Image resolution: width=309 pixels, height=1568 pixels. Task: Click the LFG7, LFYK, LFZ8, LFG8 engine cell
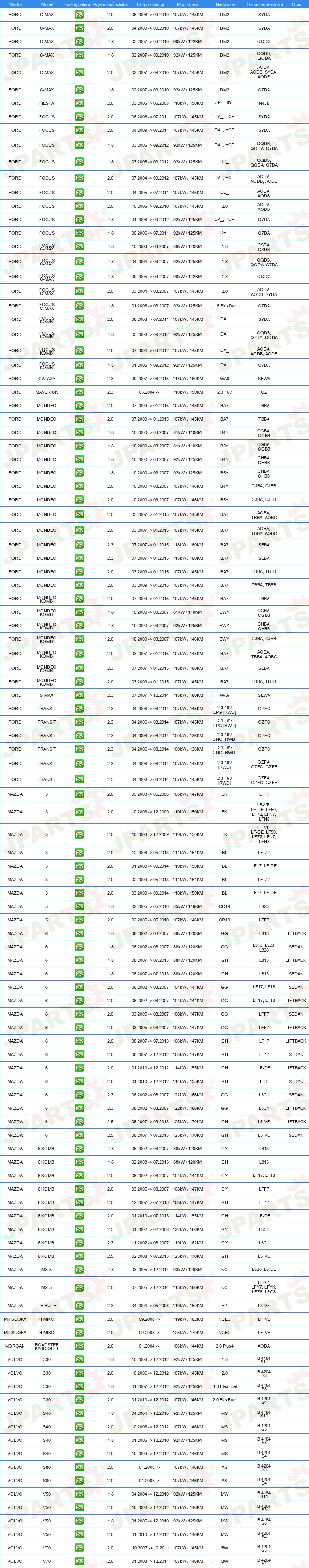tap(264, 1287)
